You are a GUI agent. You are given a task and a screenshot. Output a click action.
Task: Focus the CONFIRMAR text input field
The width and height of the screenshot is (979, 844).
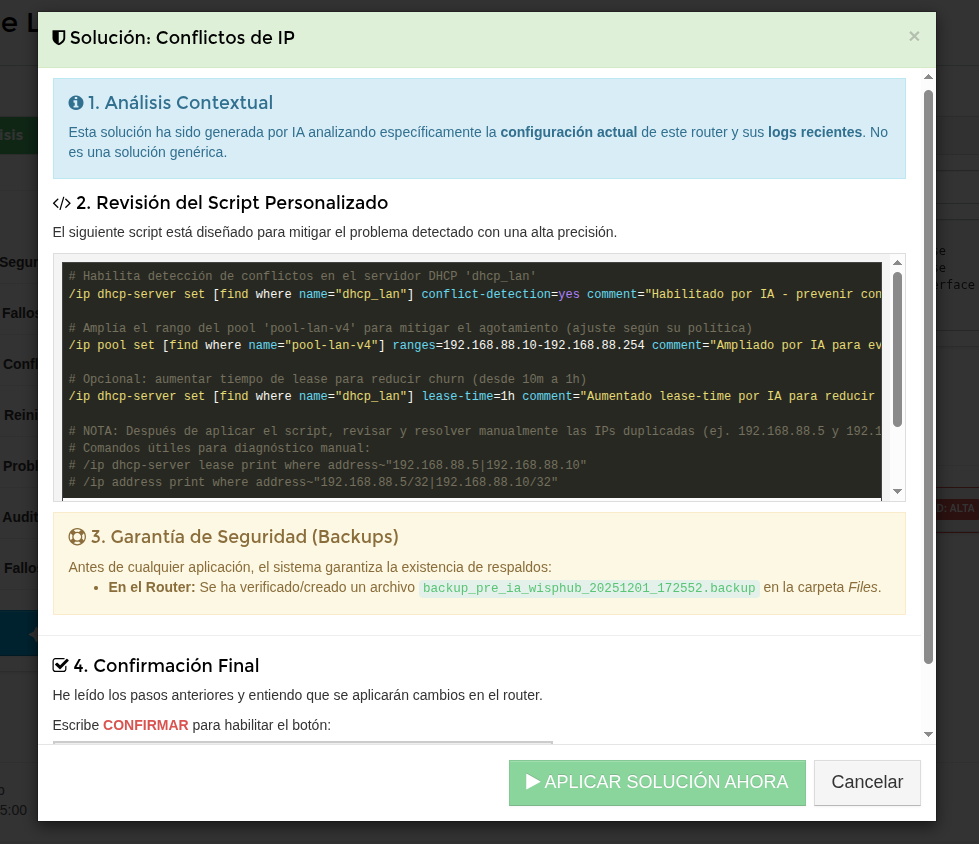(302, 742)
